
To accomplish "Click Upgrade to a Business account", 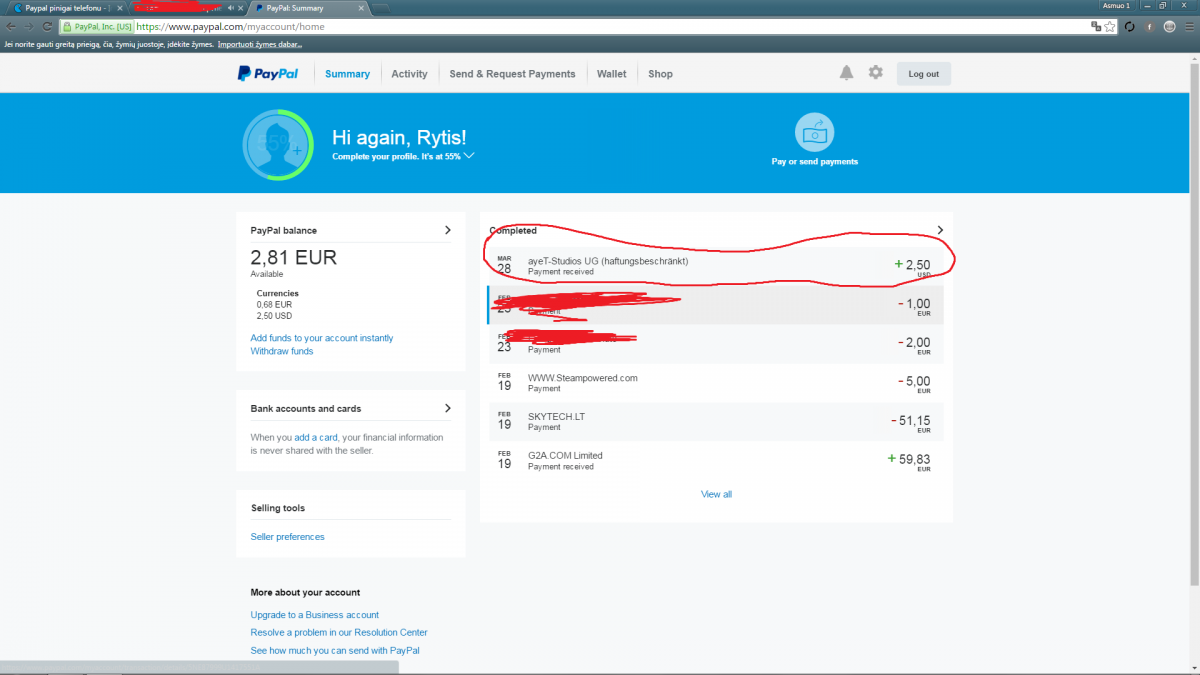I will point(315,615).
